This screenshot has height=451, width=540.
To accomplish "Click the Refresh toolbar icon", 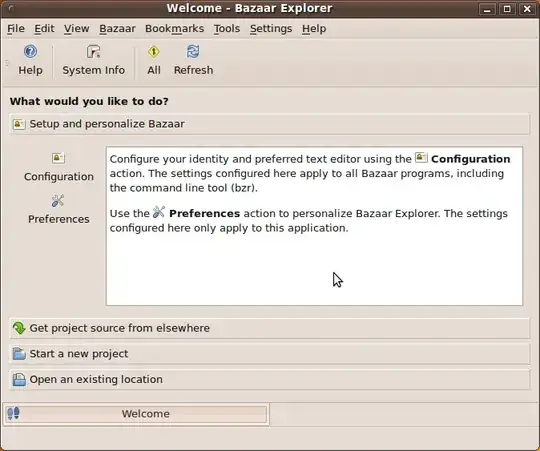I will [193, 52].
